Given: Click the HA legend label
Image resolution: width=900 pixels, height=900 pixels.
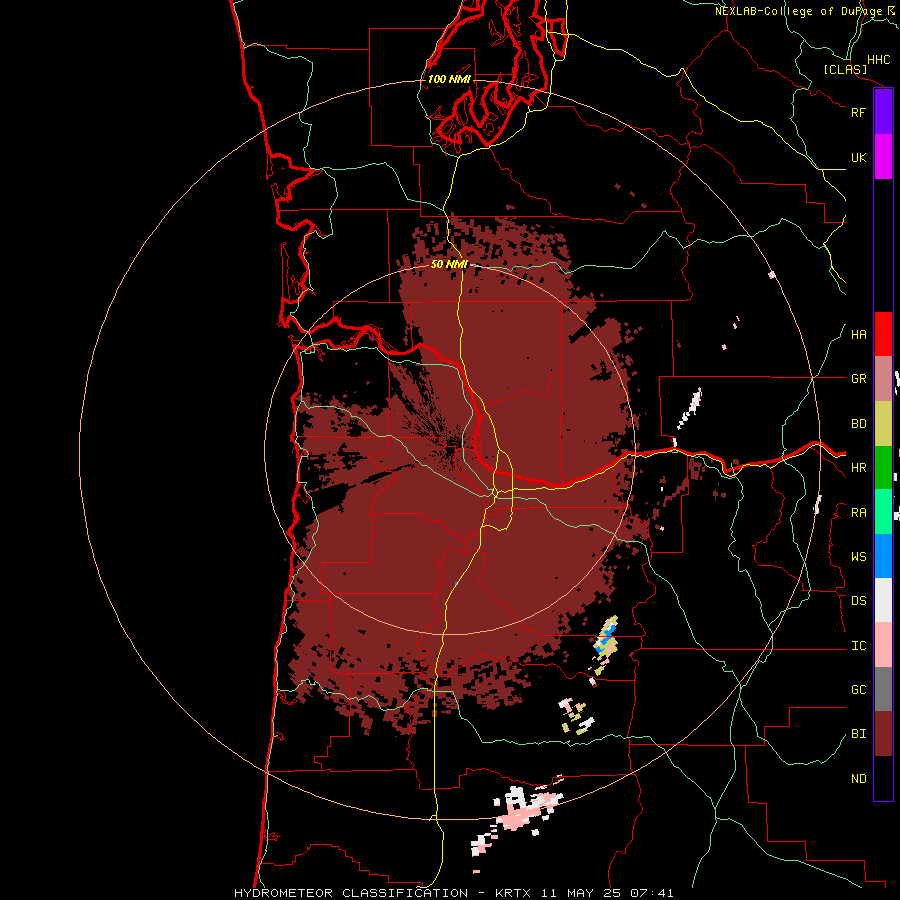Looking at the screenshot, I should [x=858, y=335].
